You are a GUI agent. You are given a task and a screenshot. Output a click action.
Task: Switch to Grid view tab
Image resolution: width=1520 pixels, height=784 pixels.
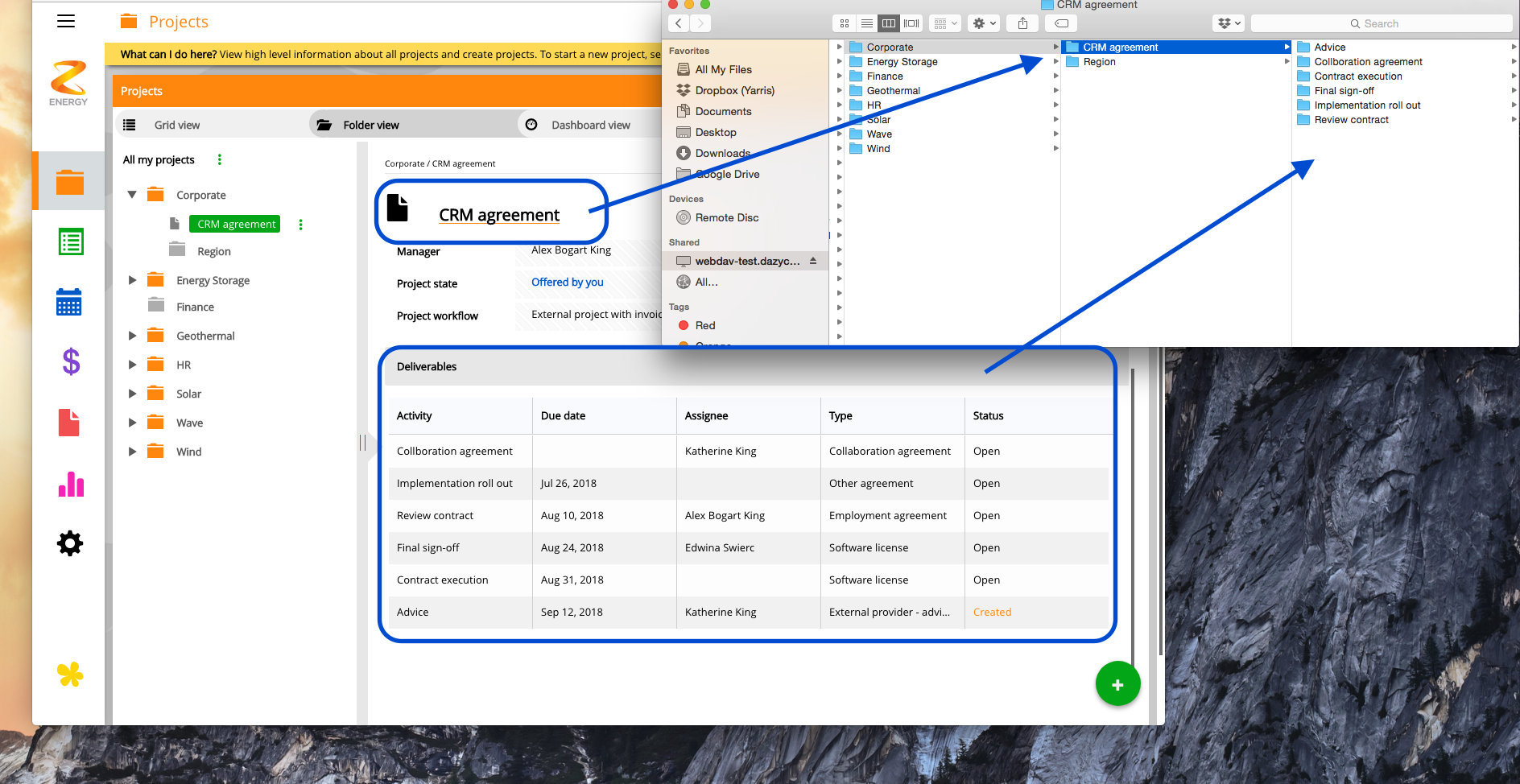[x=177, y=125]
